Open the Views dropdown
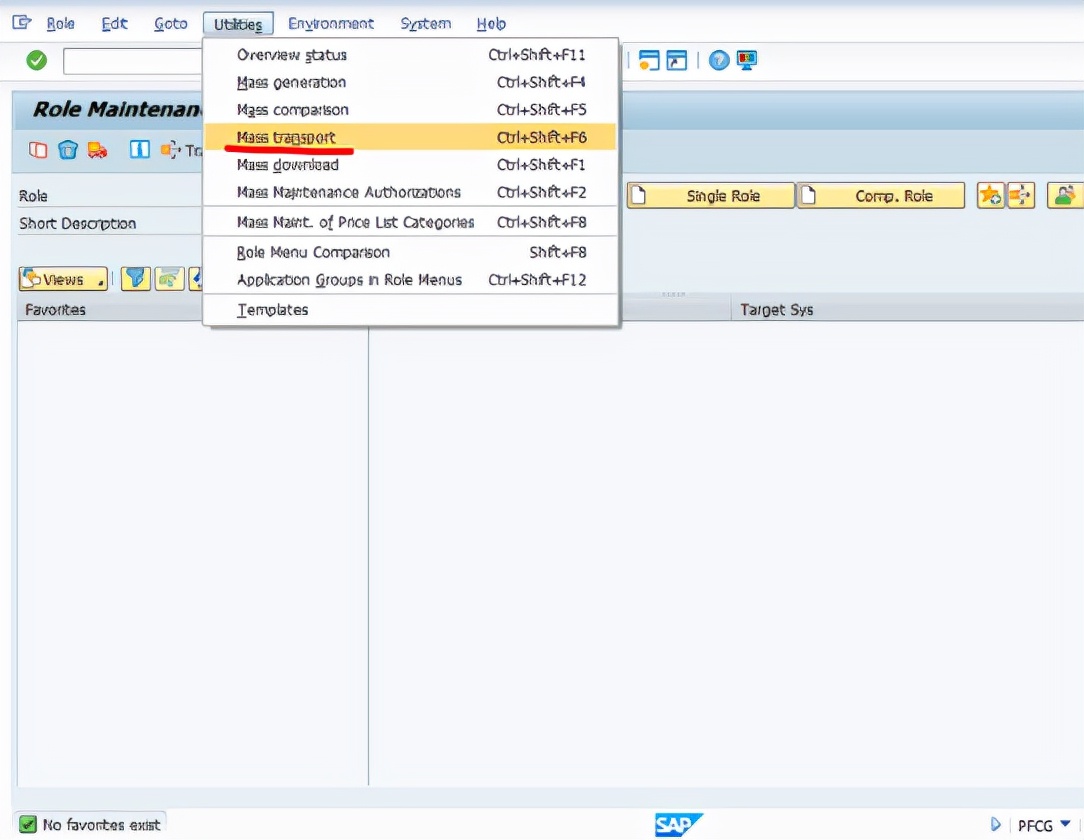This screenshot has height=840, width=1084. point(62,280)
